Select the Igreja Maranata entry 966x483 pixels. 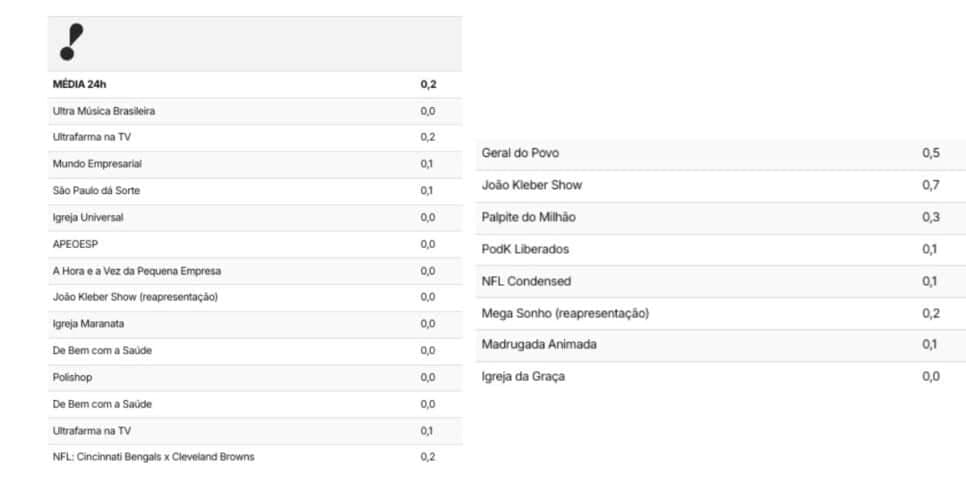pos(255,324)
